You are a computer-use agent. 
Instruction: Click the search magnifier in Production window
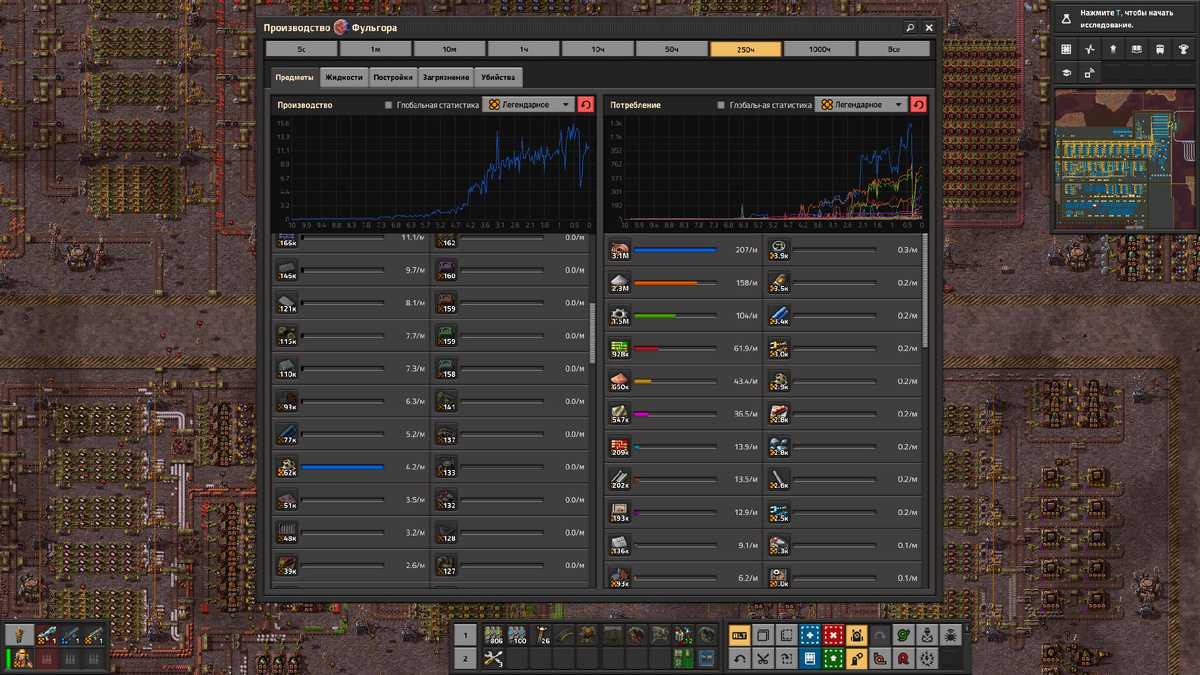click(x=910, y=28)
